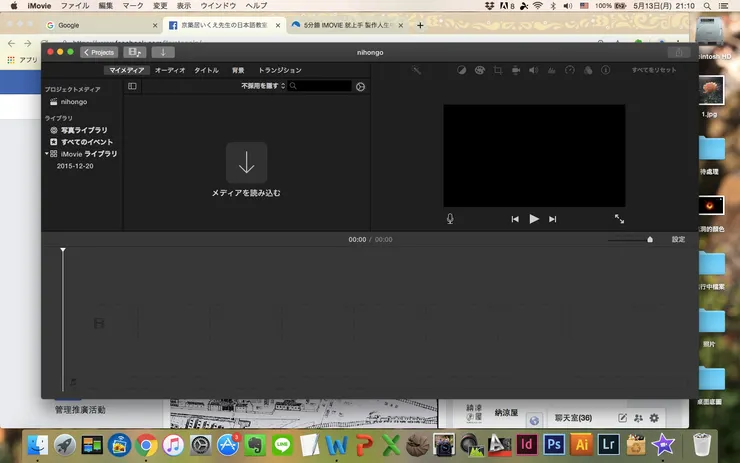The image size is (740, 463).
Task: Toggle media library browser button
Action: [x=135, y=52]
